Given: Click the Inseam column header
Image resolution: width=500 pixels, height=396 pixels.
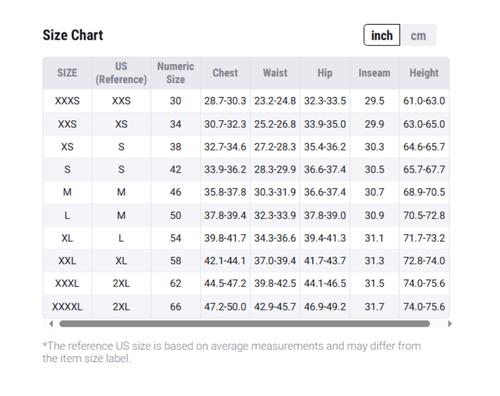Looking at the screenshot, I should (x=374, y=73).
